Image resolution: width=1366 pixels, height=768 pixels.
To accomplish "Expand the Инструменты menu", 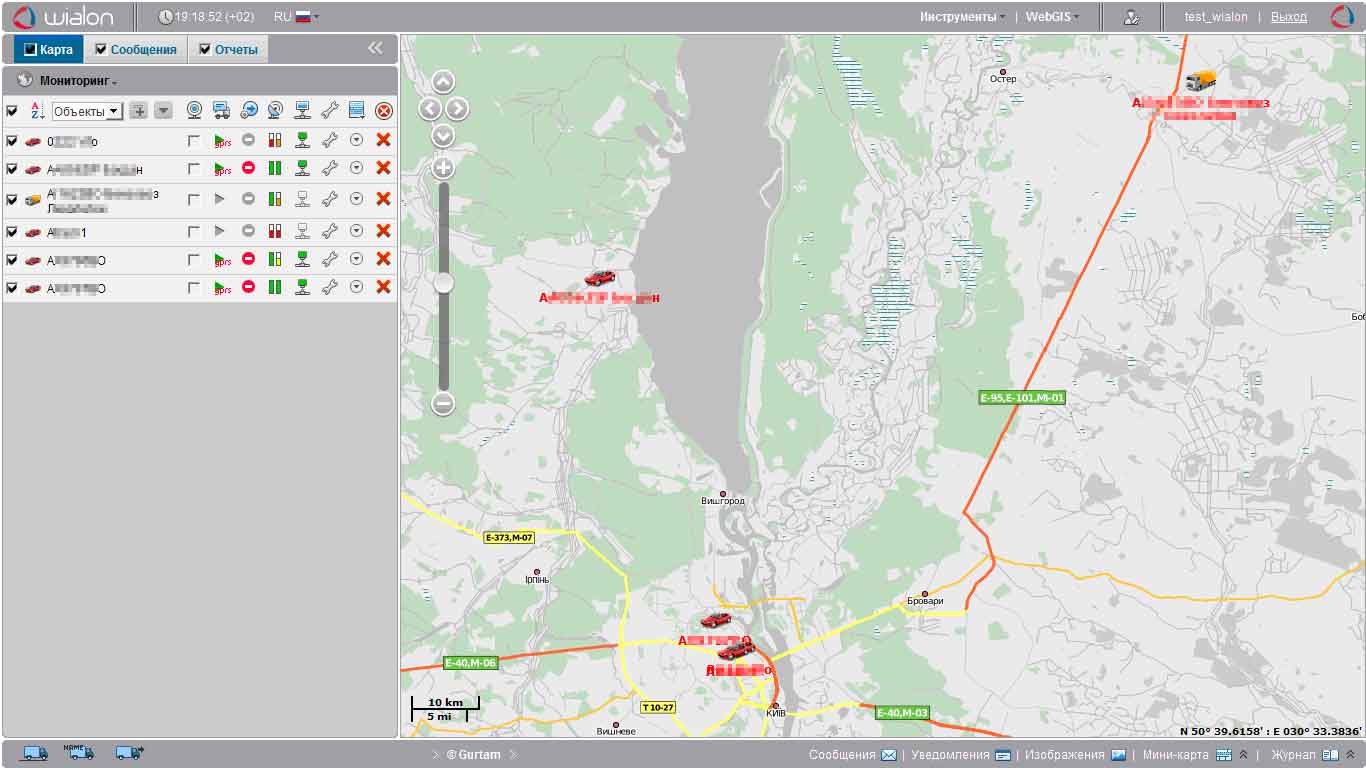I will click(963, 17).
